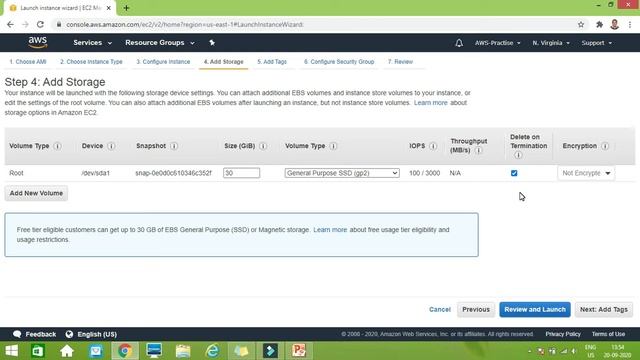Click info icon beside Device header
Image resolution: width=640 pixels, height=360 pixels.
[x=111, y=146]
